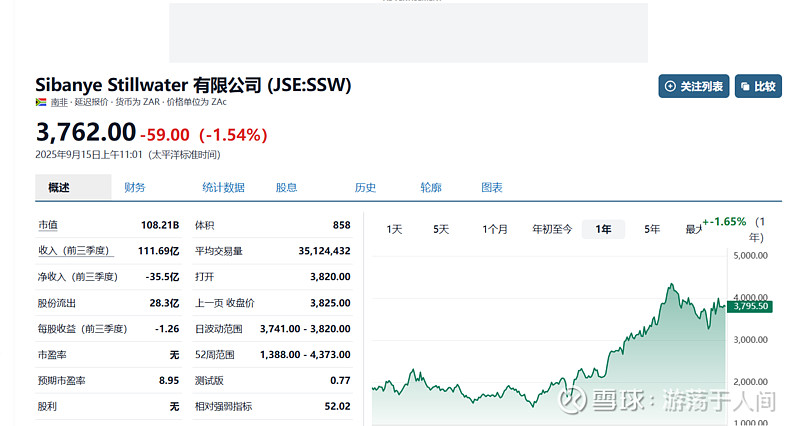Switch to the 图表 tab

pyautogui.click(x=492, y=188)
